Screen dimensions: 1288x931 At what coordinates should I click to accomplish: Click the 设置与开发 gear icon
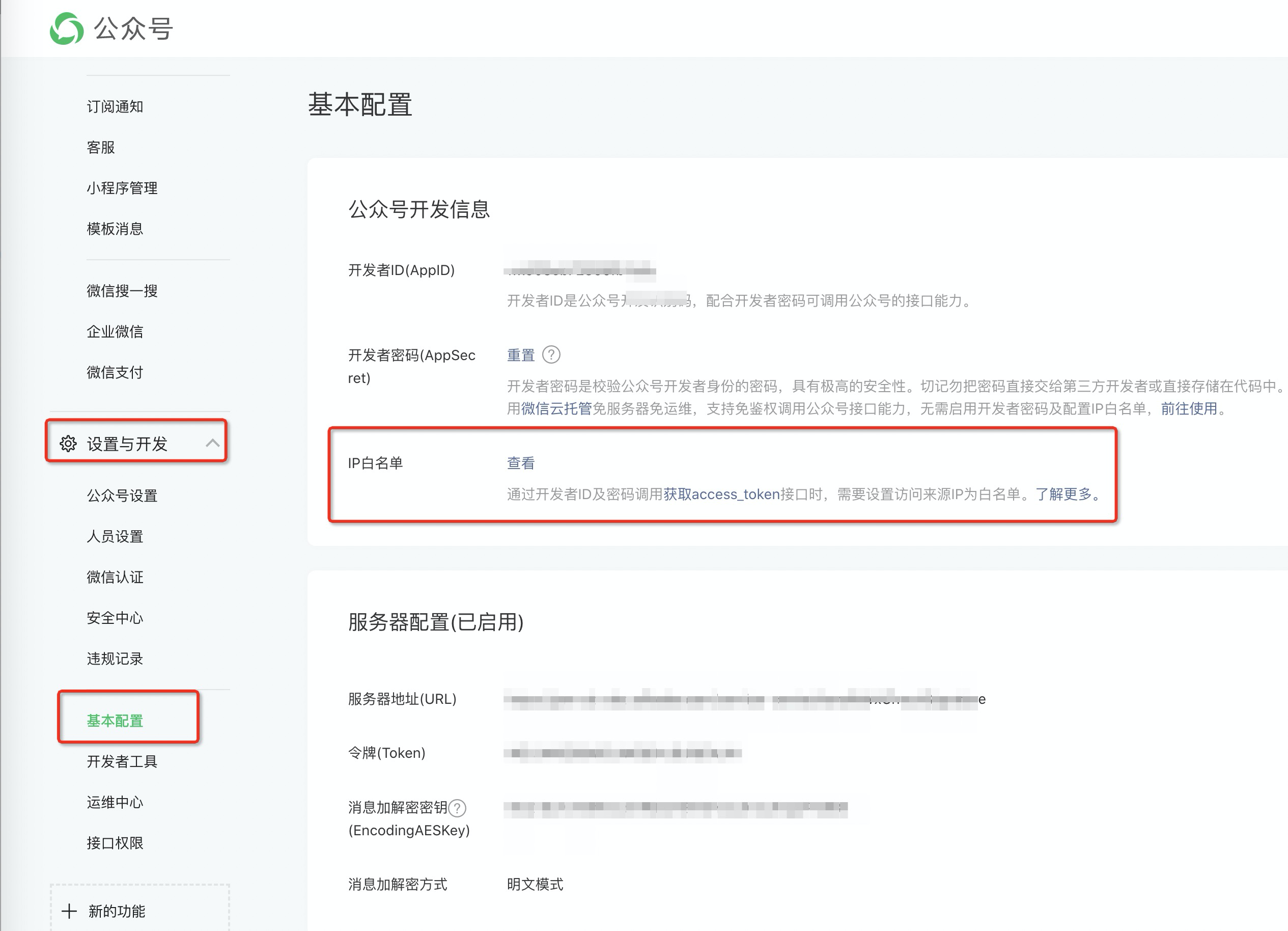(x=68, y=444)
